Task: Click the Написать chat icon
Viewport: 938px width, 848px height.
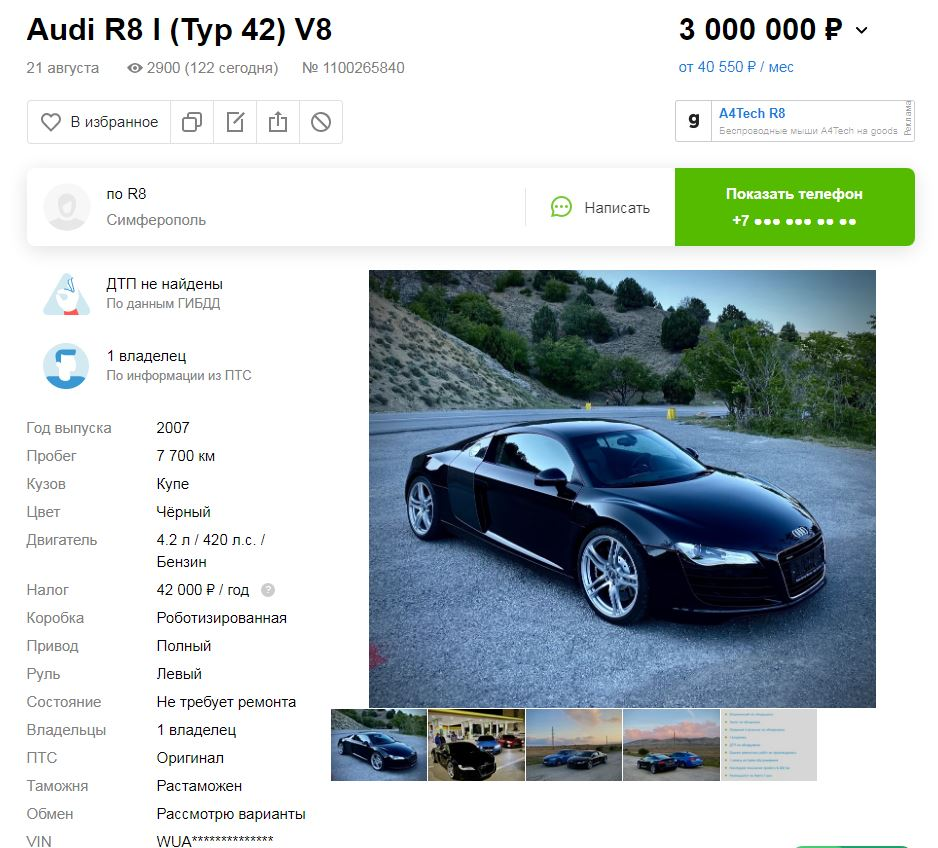Action: tap(561, 207)
